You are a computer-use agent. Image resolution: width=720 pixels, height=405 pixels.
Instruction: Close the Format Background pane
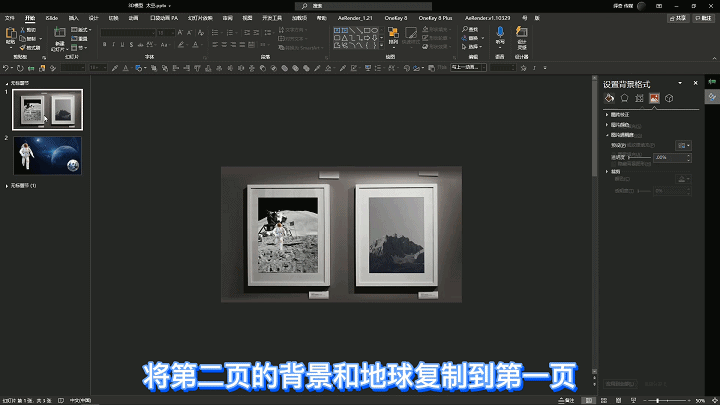coord(695,83)
